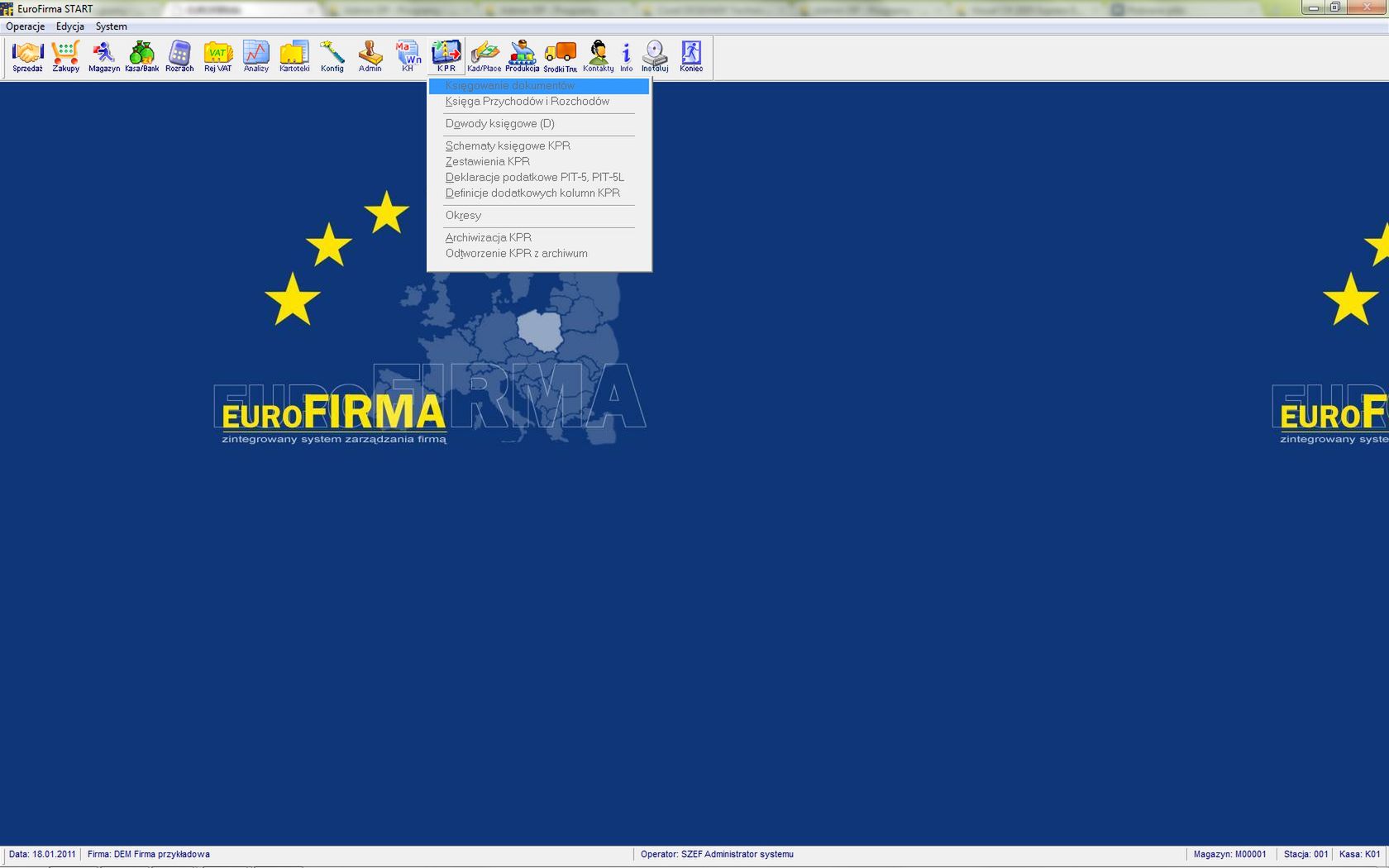1389x868 pixels.
Task: Select Schematy księgowe KPR
Action: click(539, 146)
